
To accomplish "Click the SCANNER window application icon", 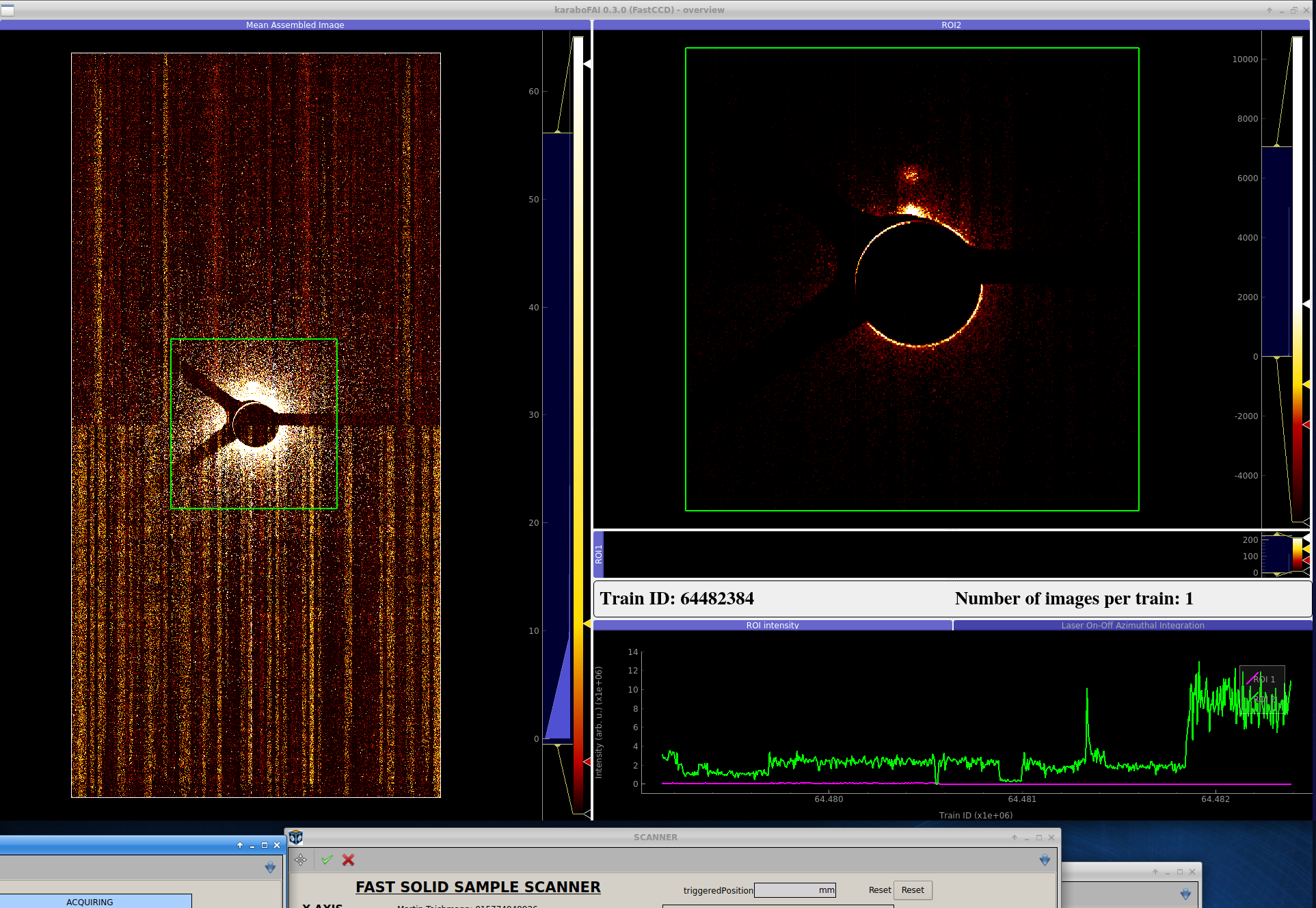I will pos(295,838).
